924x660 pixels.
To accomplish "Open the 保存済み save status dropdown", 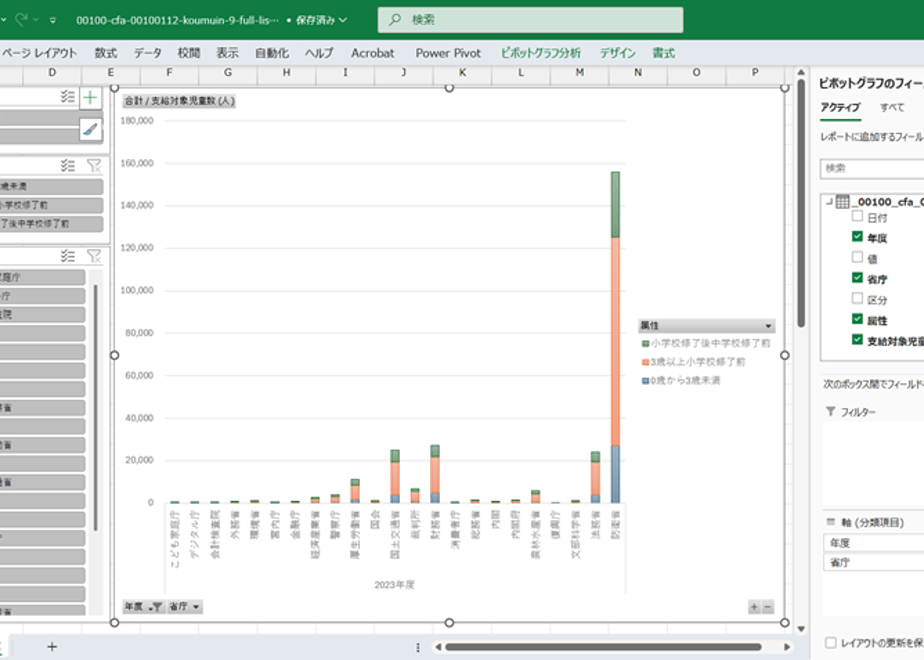I will 322,20.
